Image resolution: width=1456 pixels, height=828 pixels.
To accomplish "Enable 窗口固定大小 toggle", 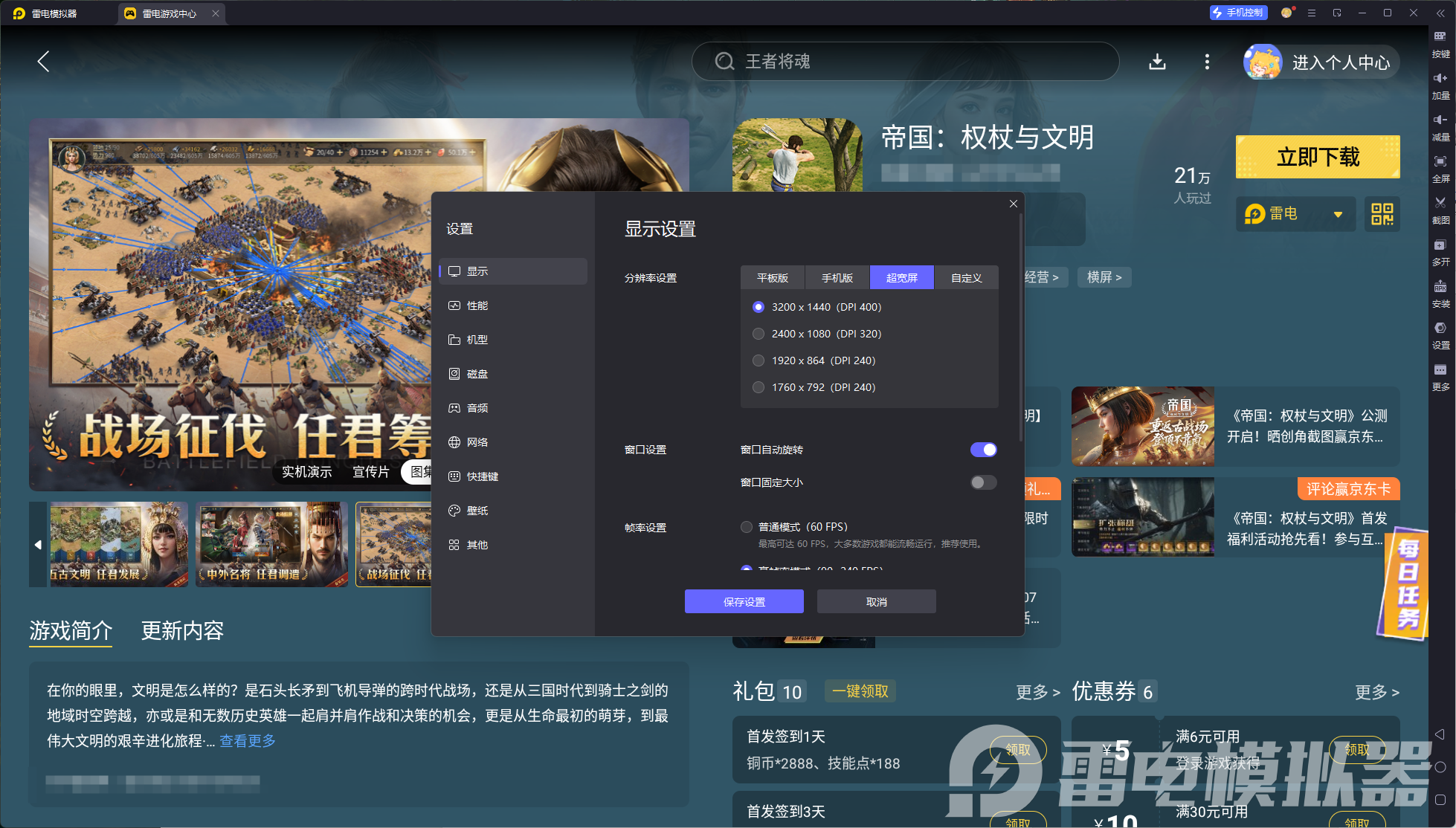I will coord(983,482).
